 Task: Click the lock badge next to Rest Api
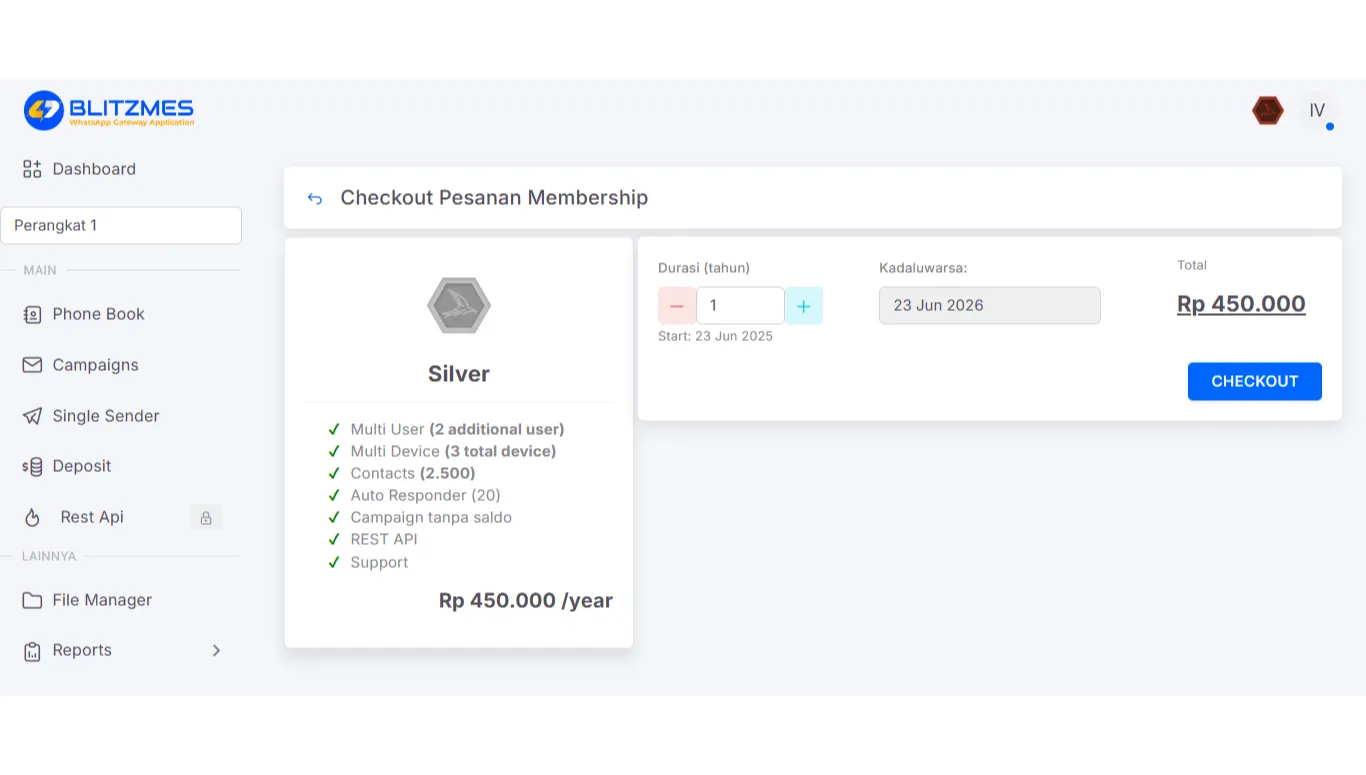click(x=206, y=517)
